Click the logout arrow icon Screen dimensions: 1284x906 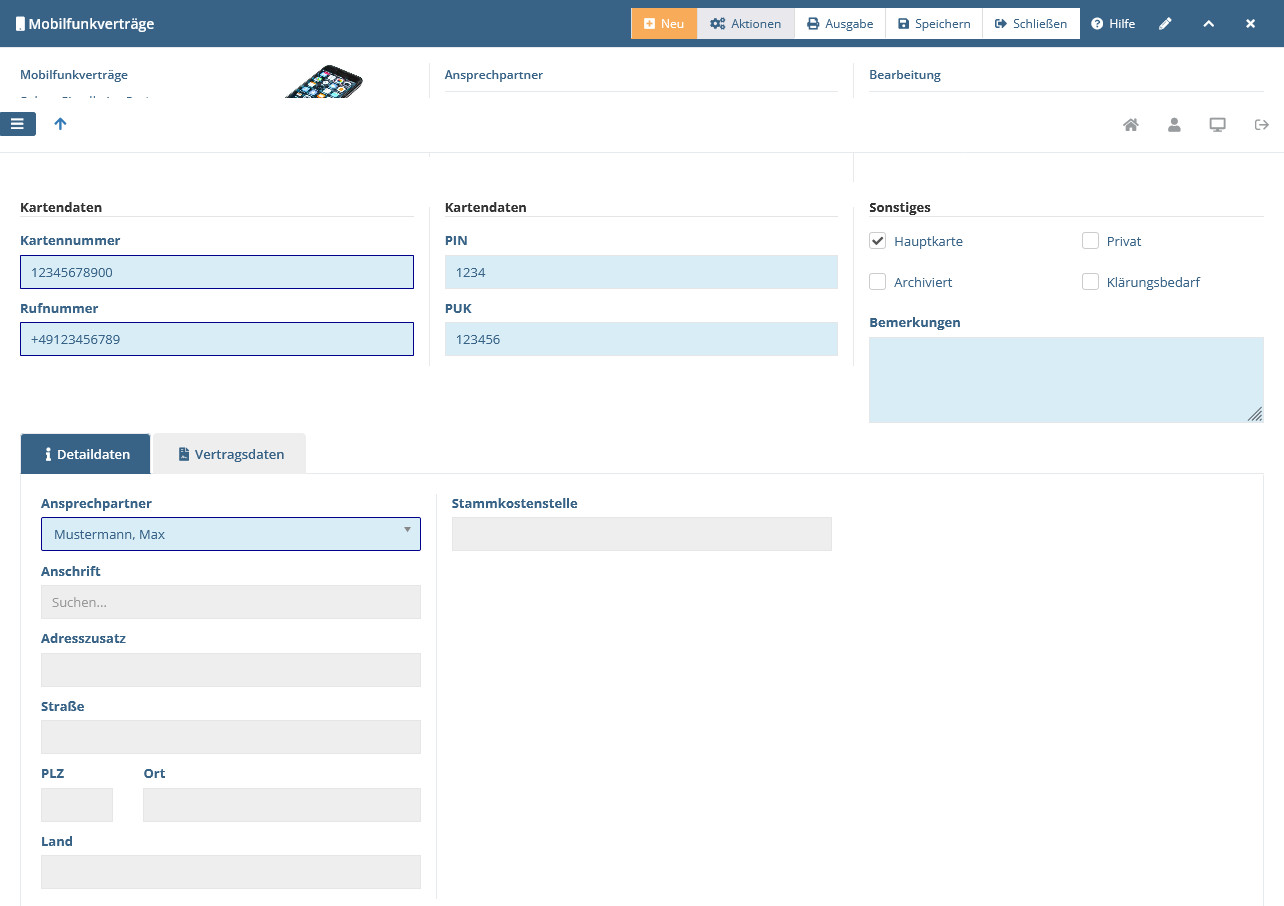(1261, 125)
